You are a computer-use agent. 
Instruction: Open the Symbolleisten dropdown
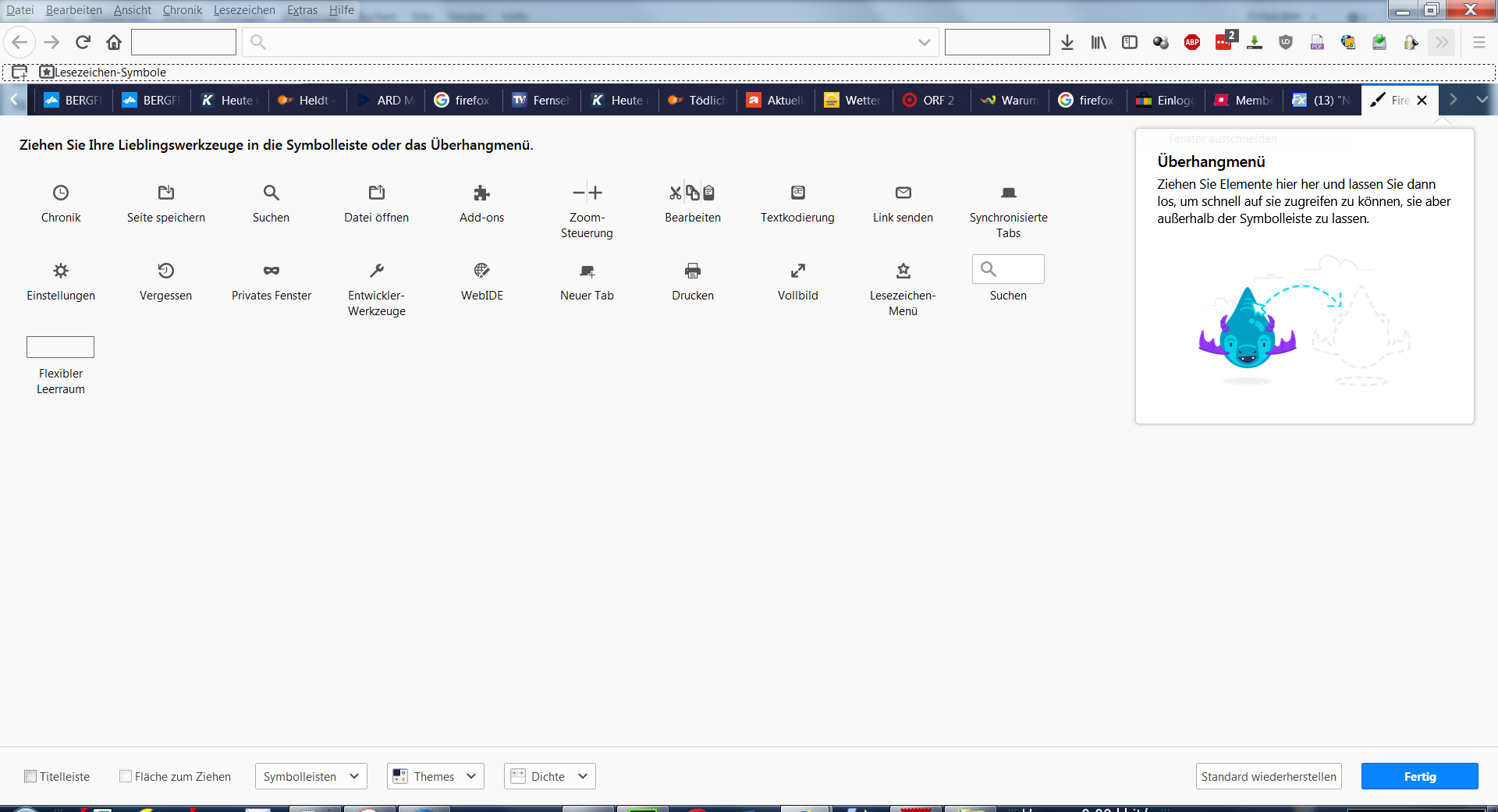coord(311,776)
